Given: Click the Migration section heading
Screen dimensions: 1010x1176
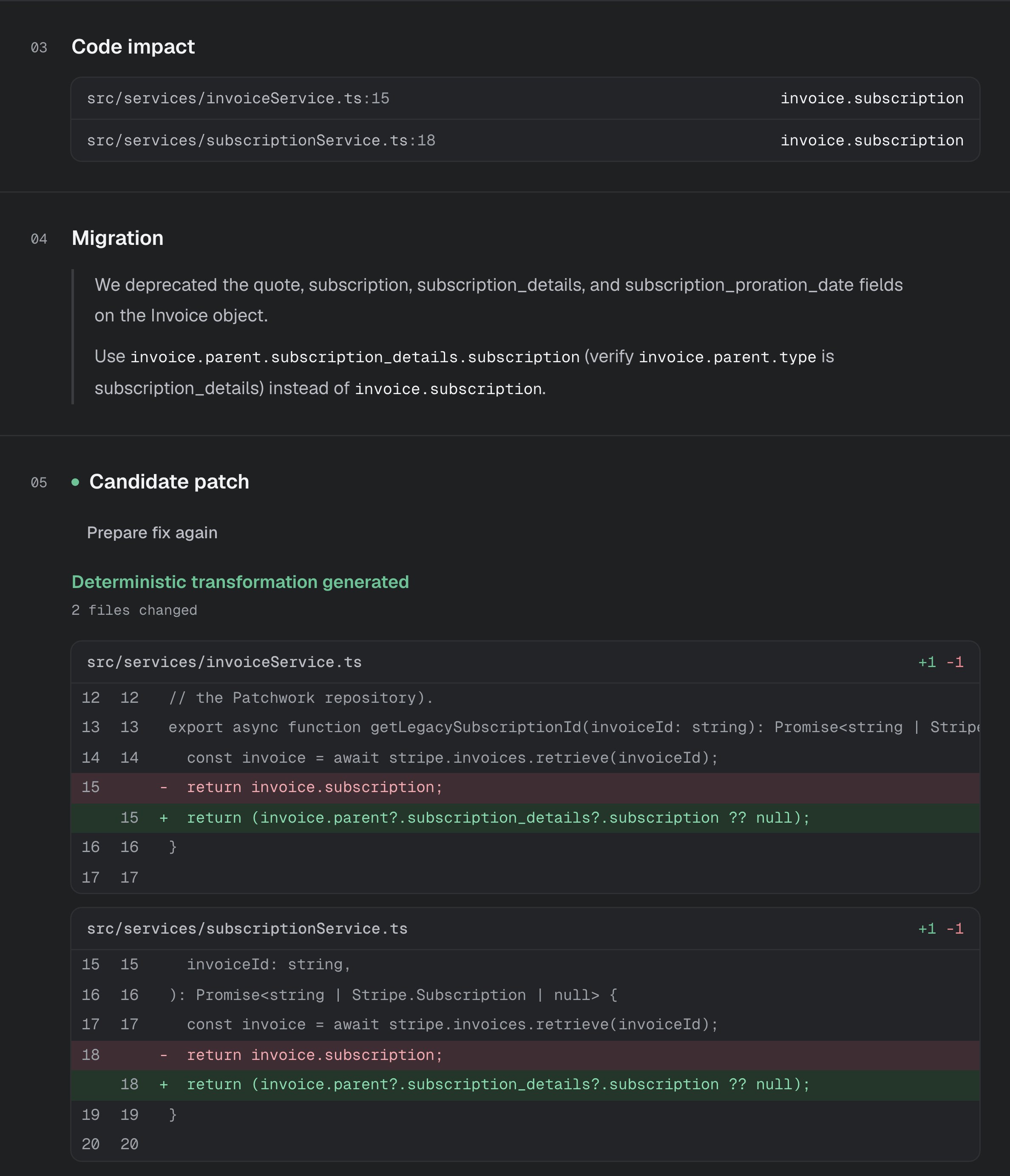Looking at the screenshot, I should [117, 238].
